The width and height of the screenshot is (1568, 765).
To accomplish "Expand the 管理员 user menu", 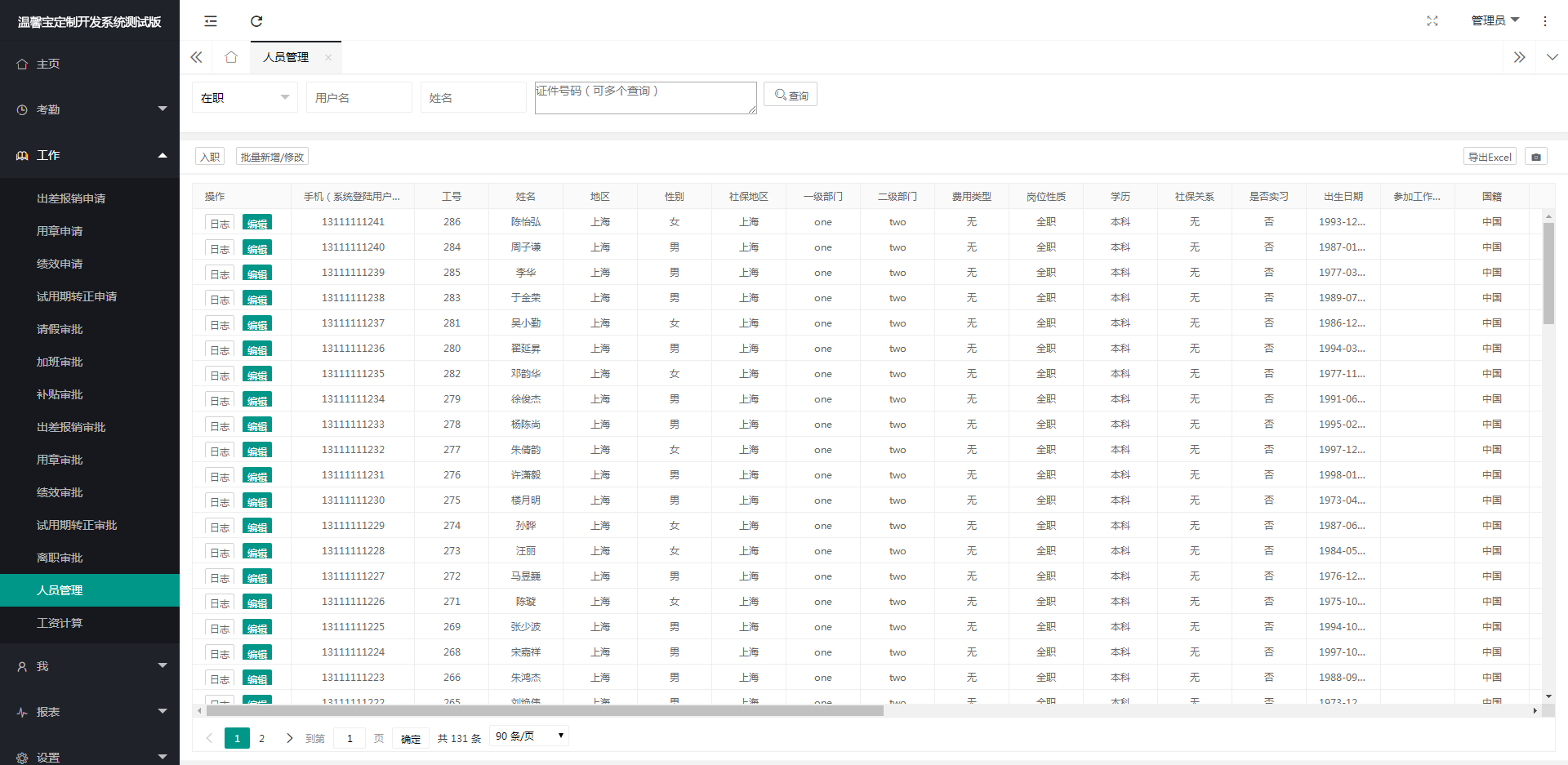I will (x=1494, y=20).
